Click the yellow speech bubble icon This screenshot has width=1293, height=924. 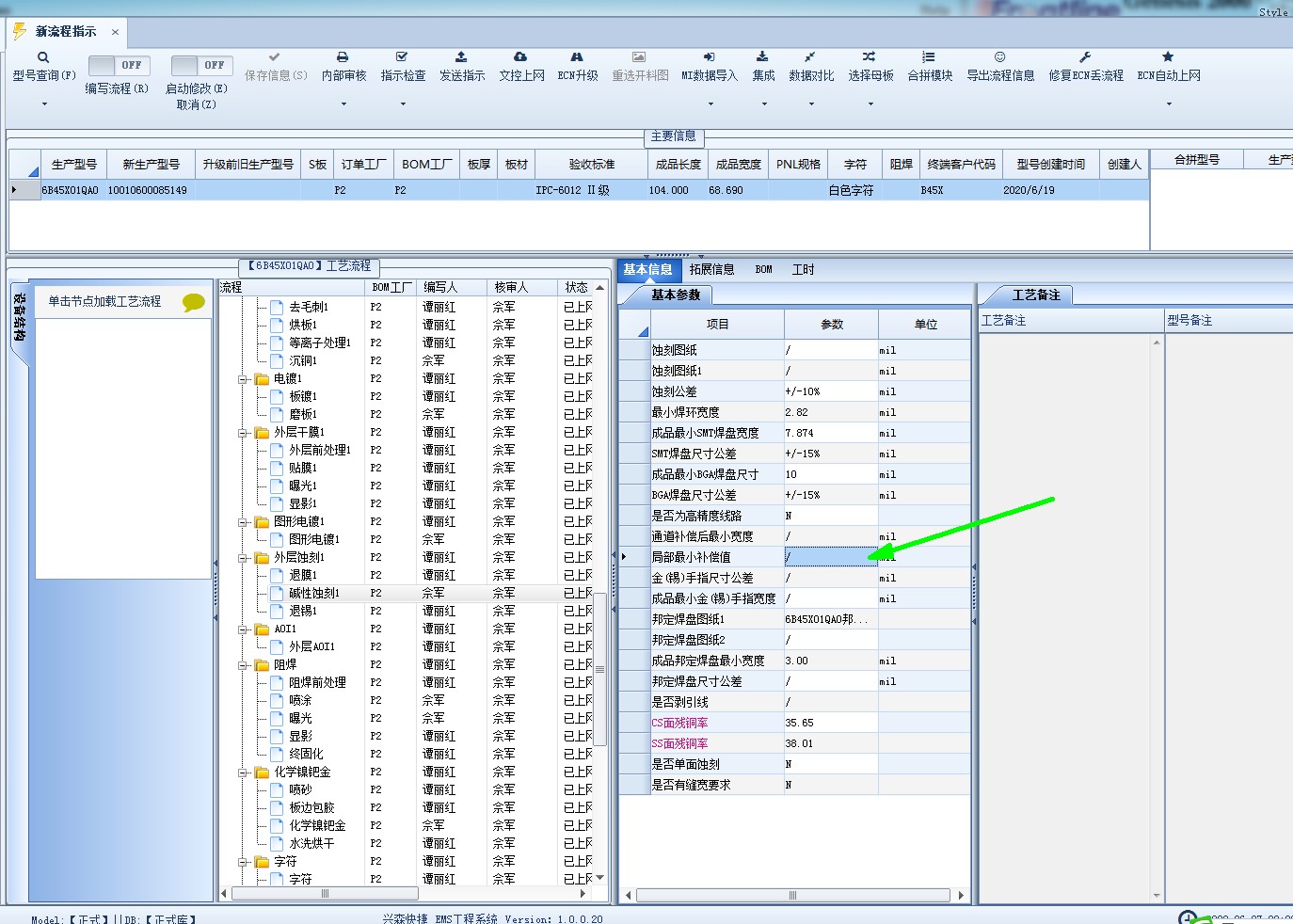(x=194, y=302)
